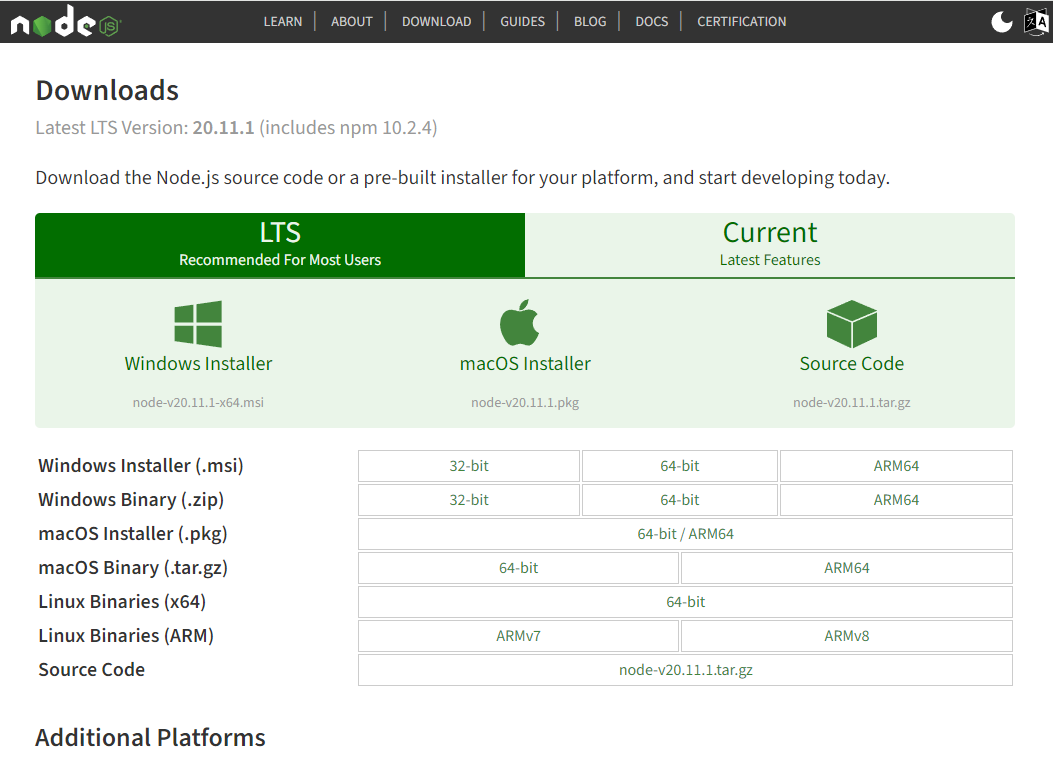The width and height of the screenshot is (1053, 764).
Task: Click the macOS Binary (.tar.gz) row label
Action: pyautogui.click(x=133, y=568)
